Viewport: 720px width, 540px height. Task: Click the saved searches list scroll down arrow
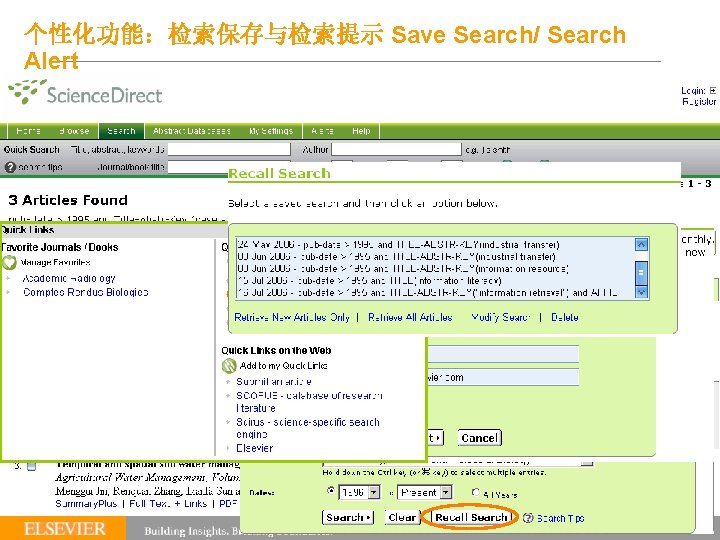click(641, 292)
